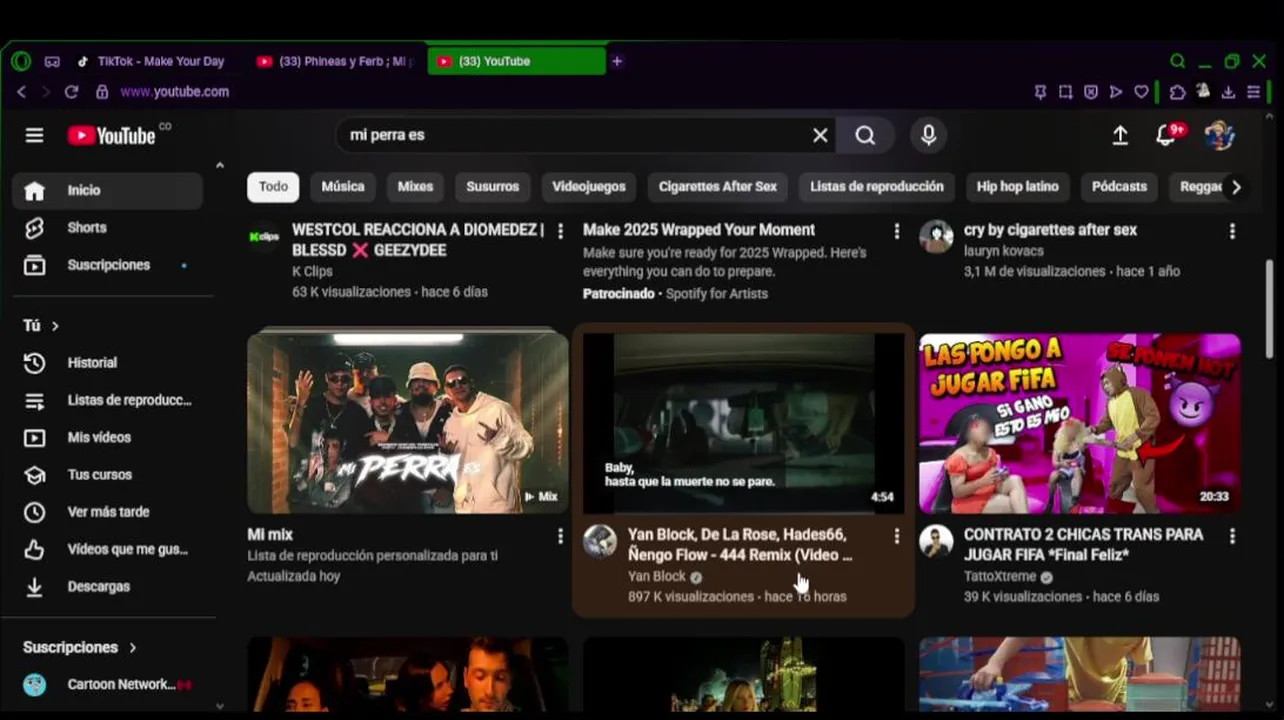The image size is (1284, 720).
Task: Select the Mixes filter chip
Action: coord(415,187)
